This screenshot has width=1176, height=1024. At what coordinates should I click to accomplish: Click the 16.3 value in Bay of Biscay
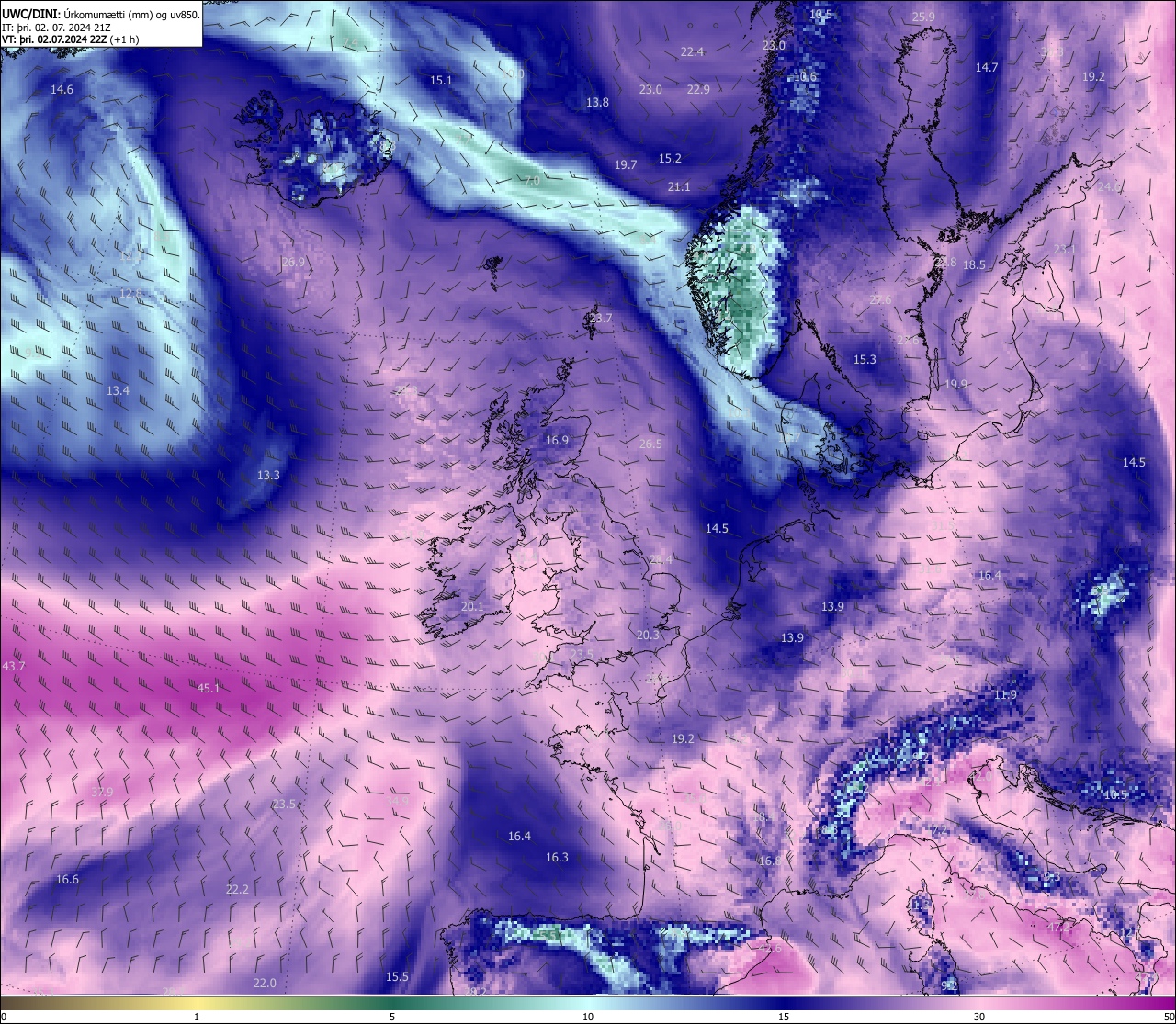pos(557,857)
